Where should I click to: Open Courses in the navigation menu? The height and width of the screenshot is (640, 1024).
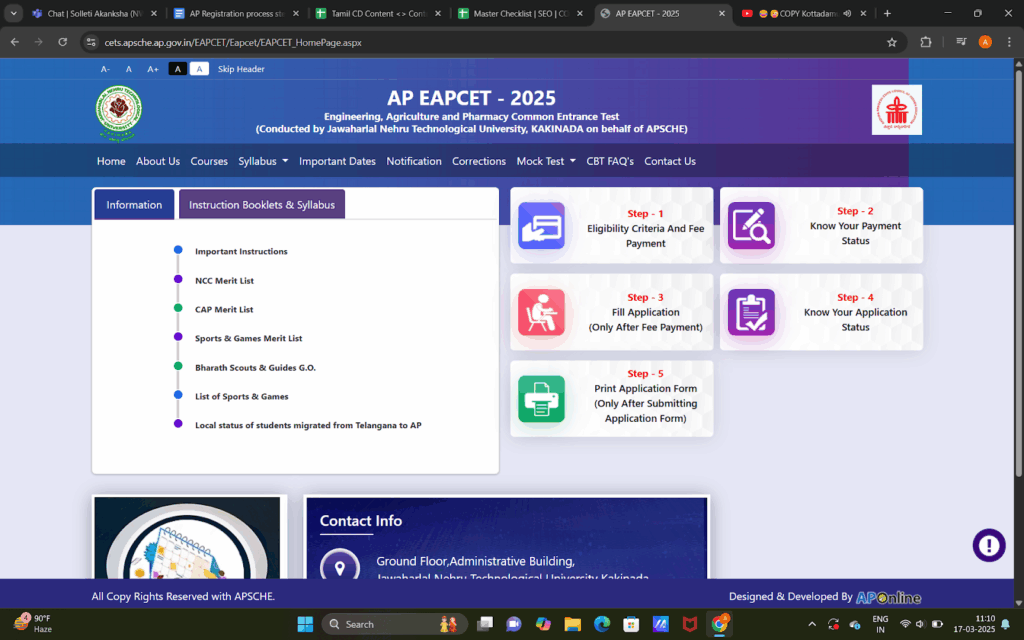coord(209,161)
